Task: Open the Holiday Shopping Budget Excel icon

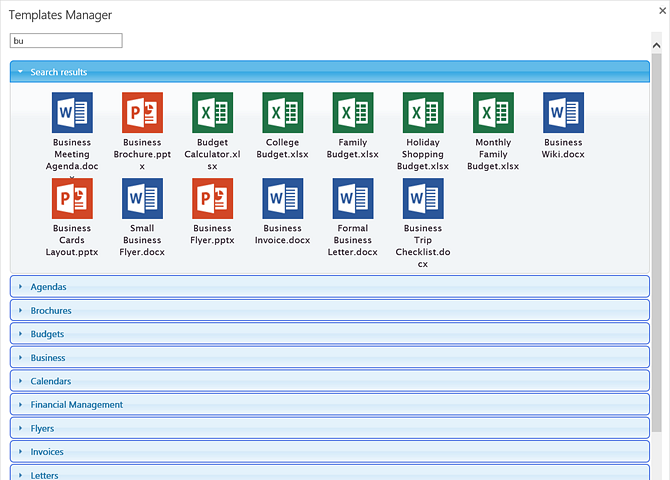Action: (423, 112)
